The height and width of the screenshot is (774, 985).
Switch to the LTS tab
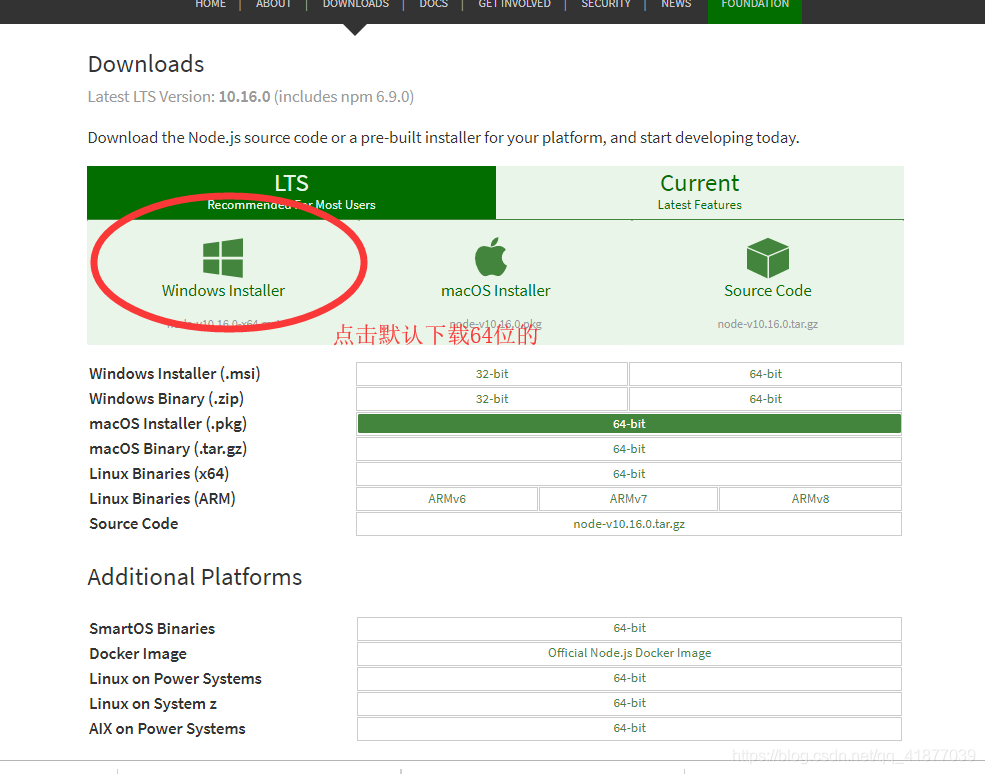(291, 192)
